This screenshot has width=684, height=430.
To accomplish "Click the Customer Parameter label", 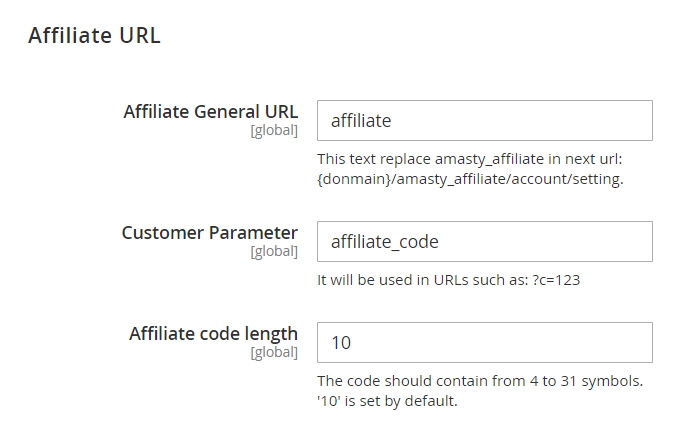I will tap(210, 232).
